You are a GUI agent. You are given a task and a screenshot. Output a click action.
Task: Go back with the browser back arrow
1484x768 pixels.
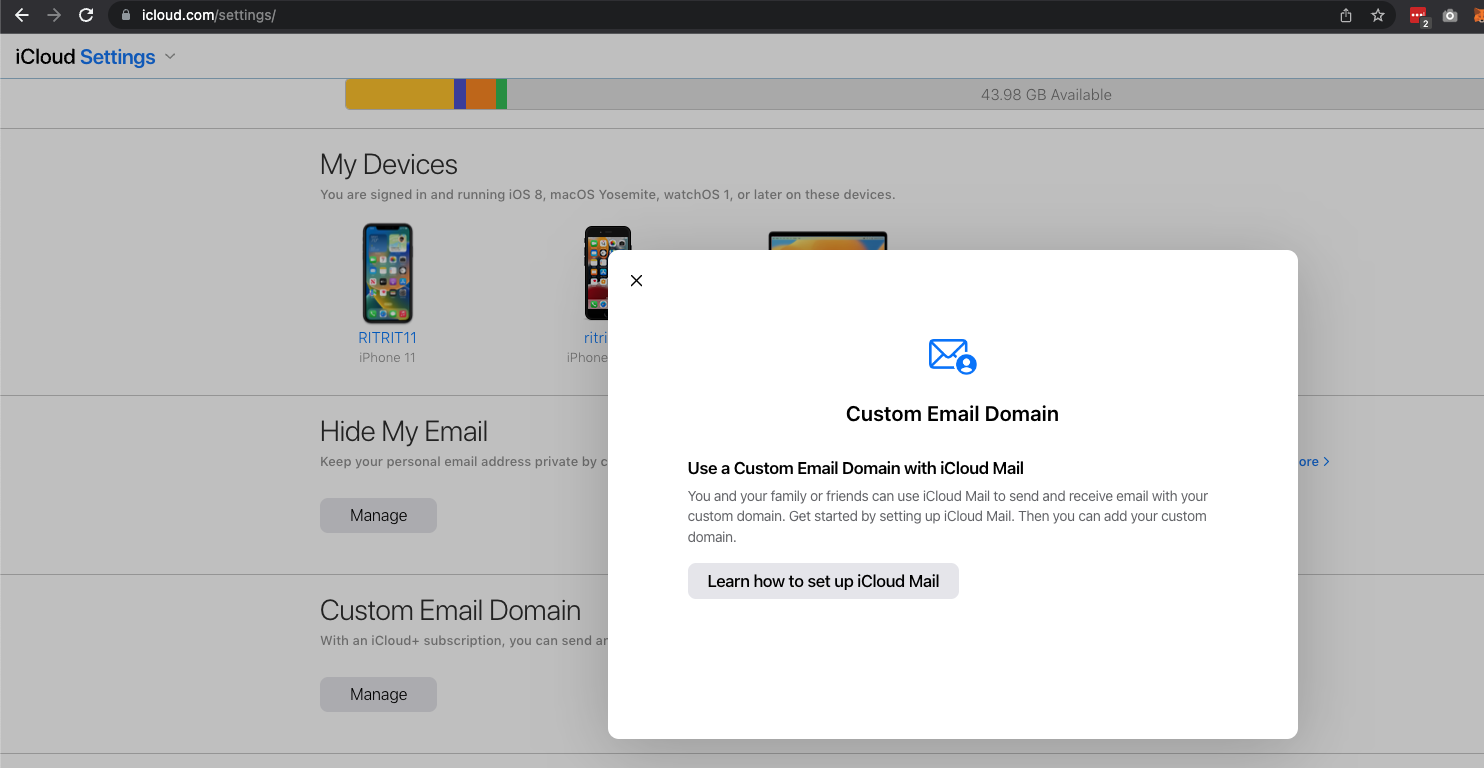22,15
